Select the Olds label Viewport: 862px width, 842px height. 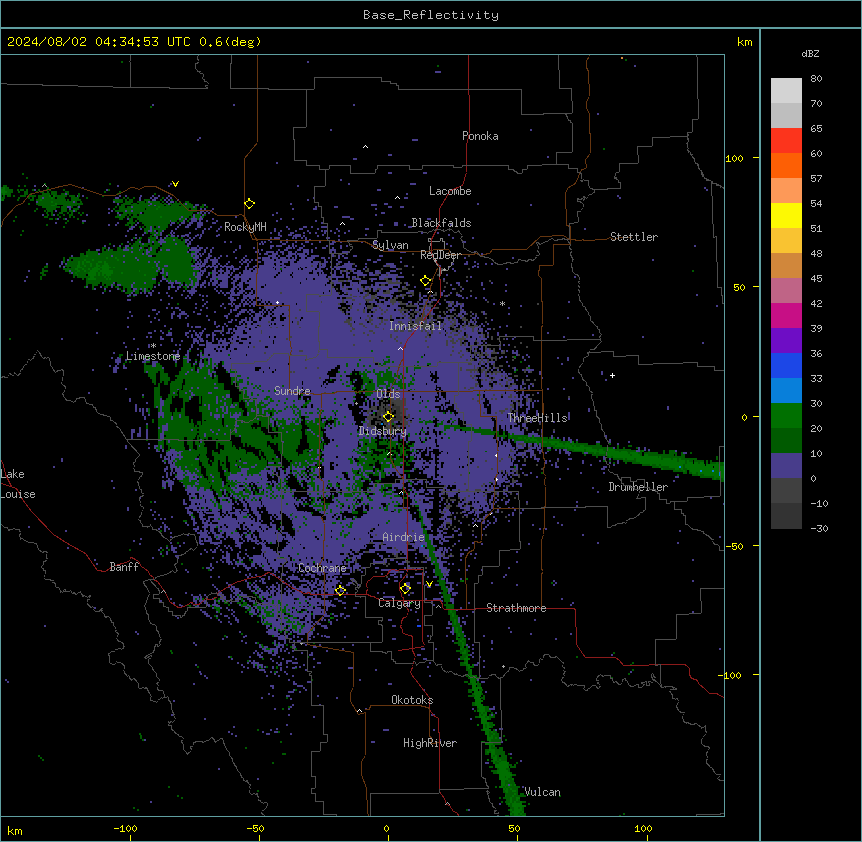point(388,394)
